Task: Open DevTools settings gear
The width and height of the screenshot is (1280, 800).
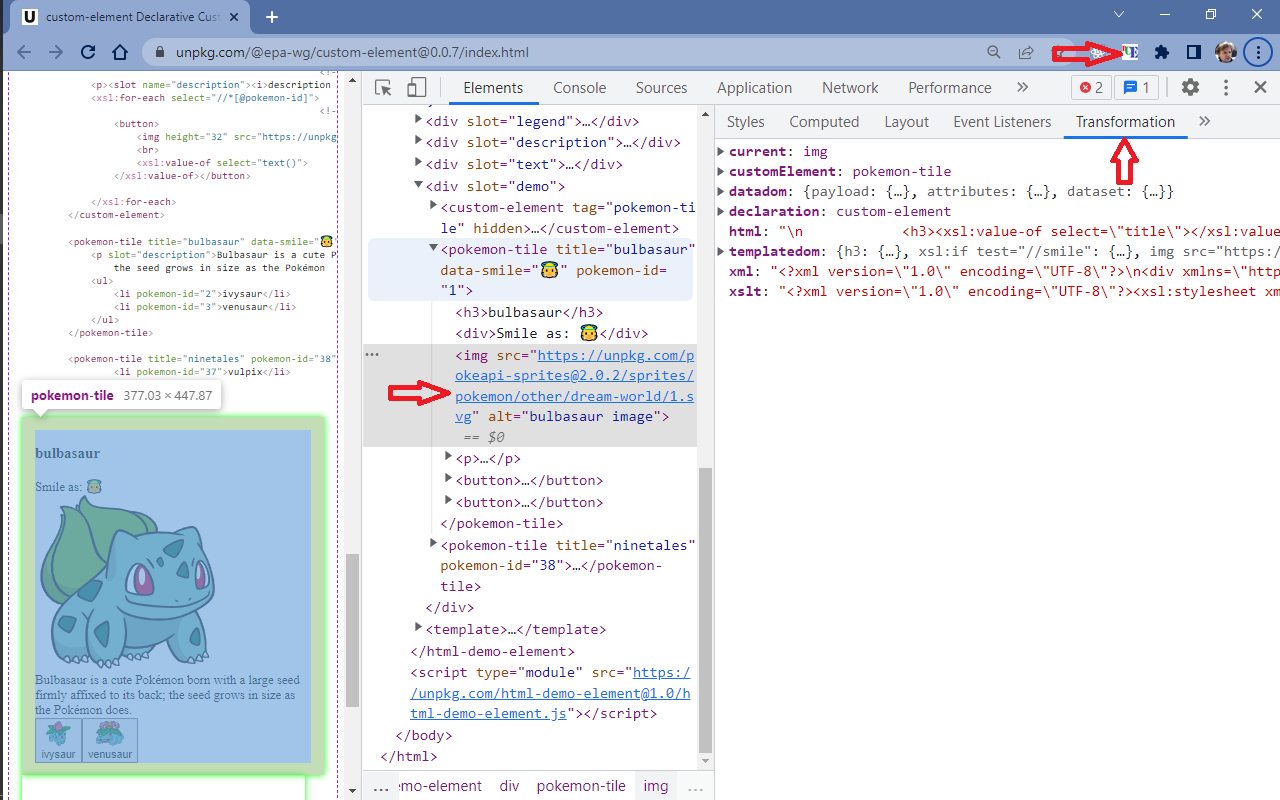Action: pyautogui.click(x=1190, y=88)
